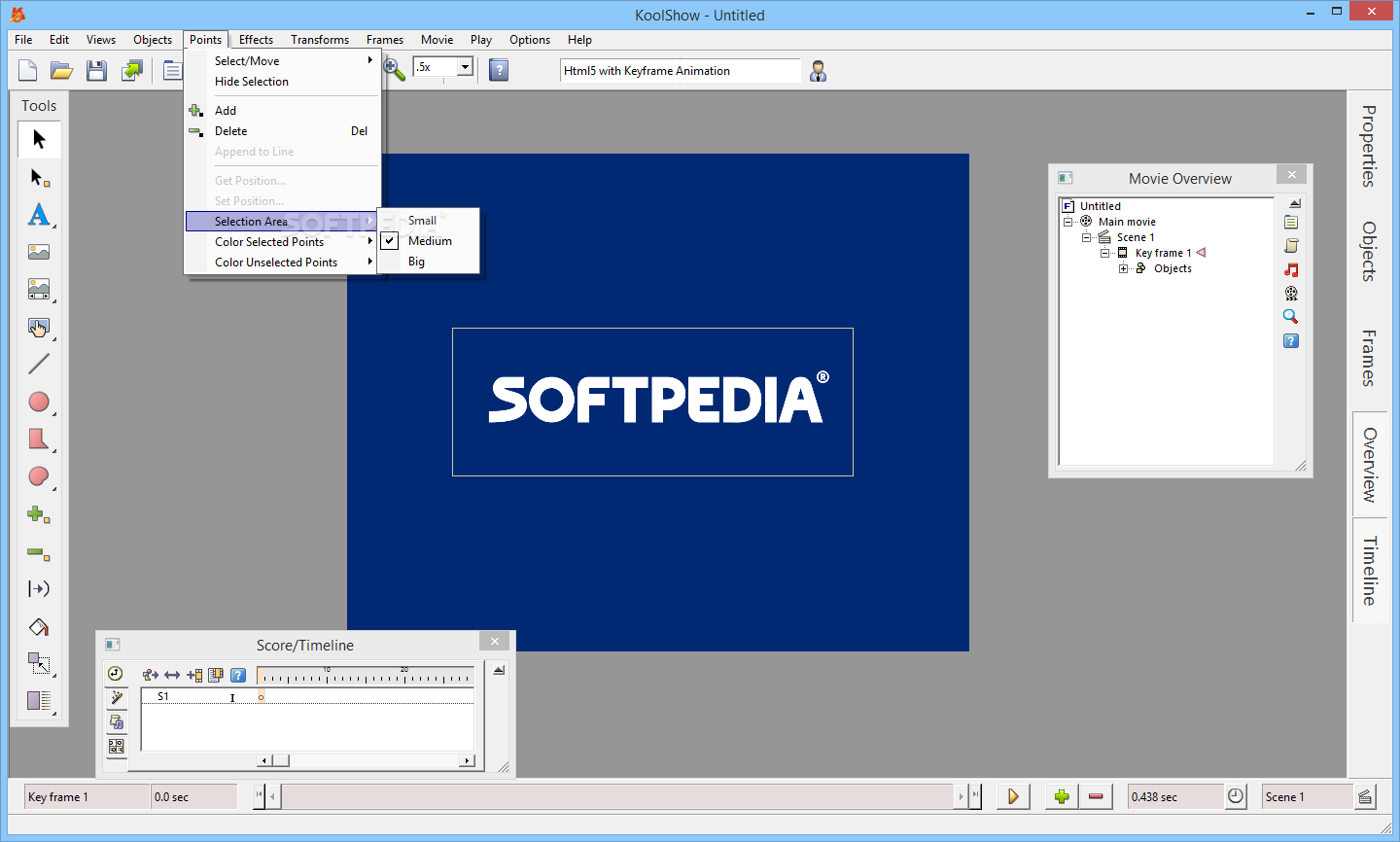Click the timeline ruler near frame 10
Image resolution: width=1400 pixels, height=842 pixels.
coord(327,674)
